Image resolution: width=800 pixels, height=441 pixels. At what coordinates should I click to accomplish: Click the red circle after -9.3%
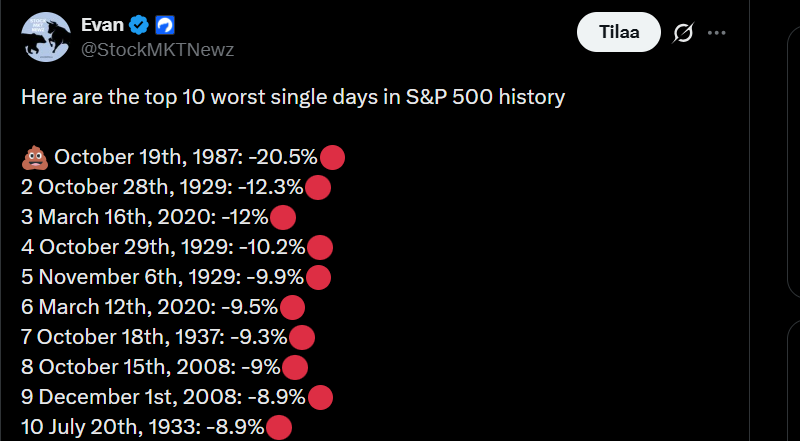click(x=302, y=337)
